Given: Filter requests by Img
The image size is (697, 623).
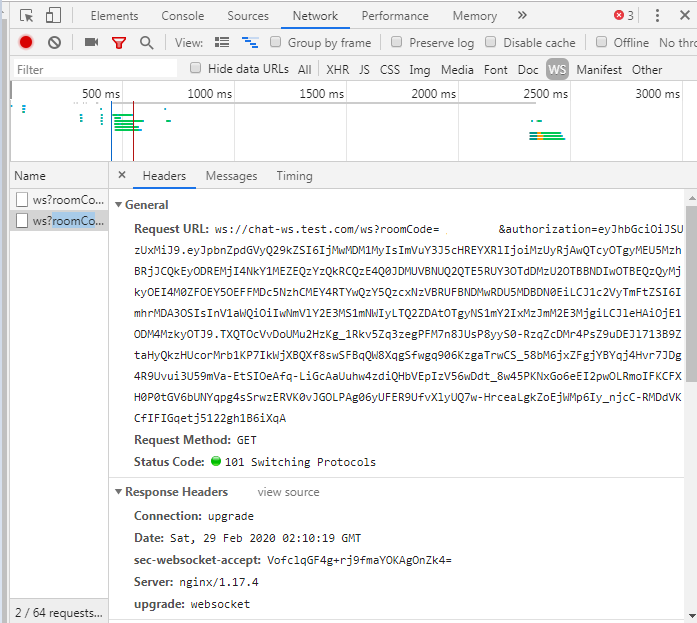Looking at the screenshot, I should coord(419,70).
